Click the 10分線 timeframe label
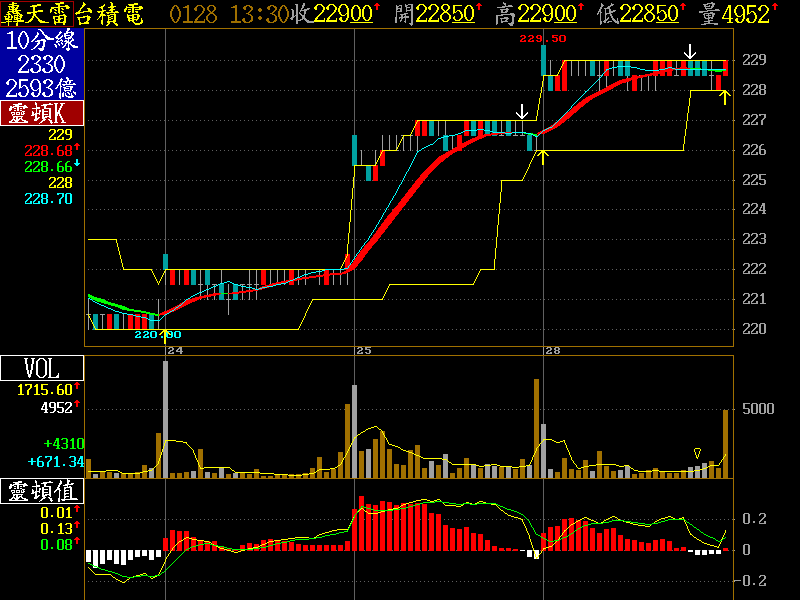Screen dimensions: 800x600 point(42,41)
